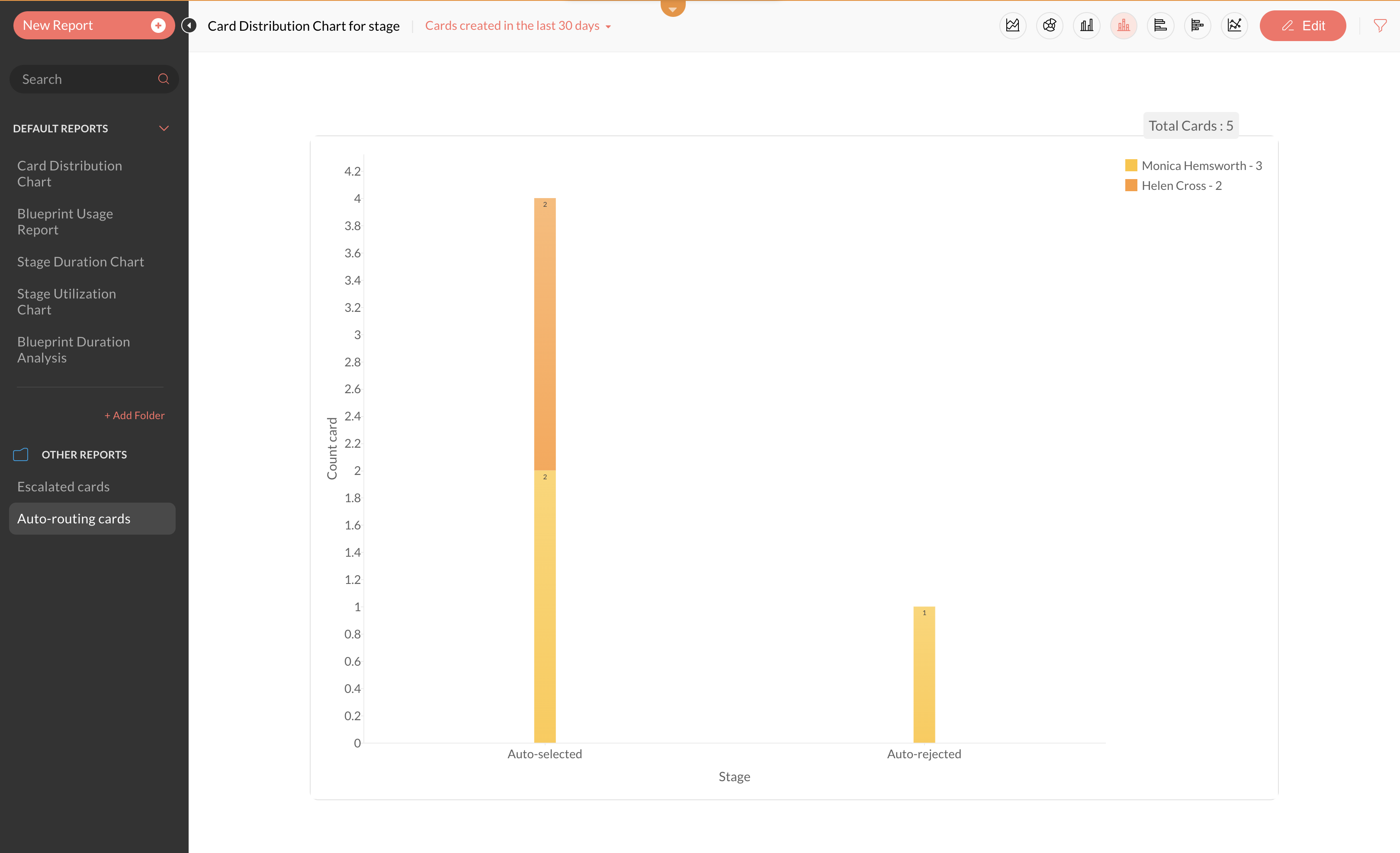Click the Edit button
This screenshot has height=853, width=1400.
pyautogui.click(x=1302, y=26)
